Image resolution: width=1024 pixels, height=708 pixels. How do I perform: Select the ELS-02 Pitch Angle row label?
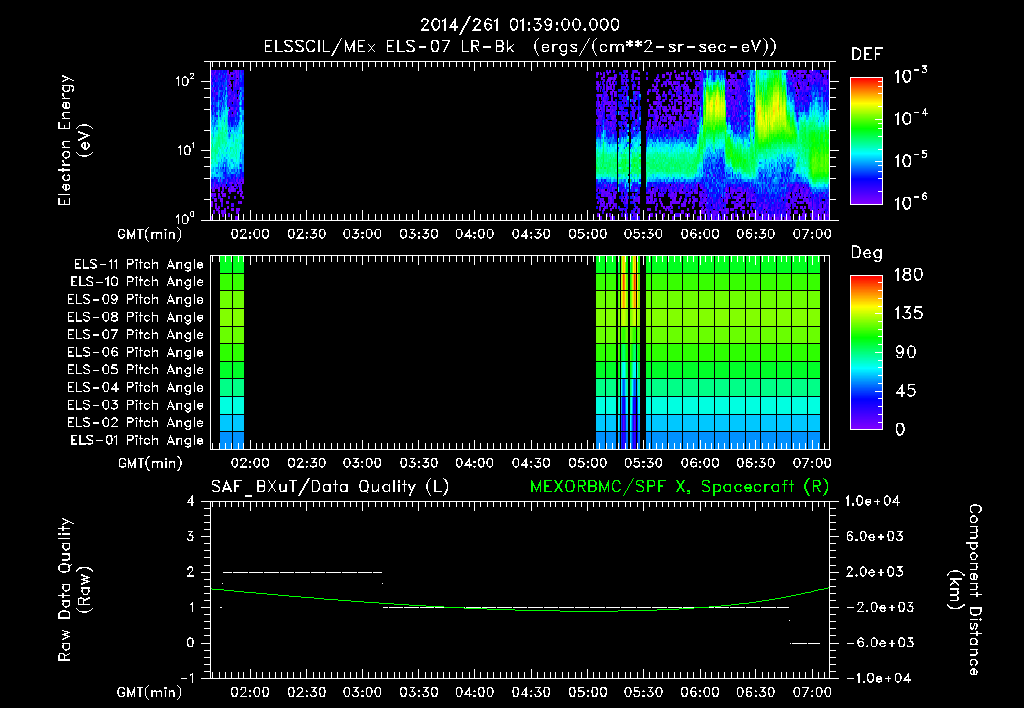click(x=136, y=423)
